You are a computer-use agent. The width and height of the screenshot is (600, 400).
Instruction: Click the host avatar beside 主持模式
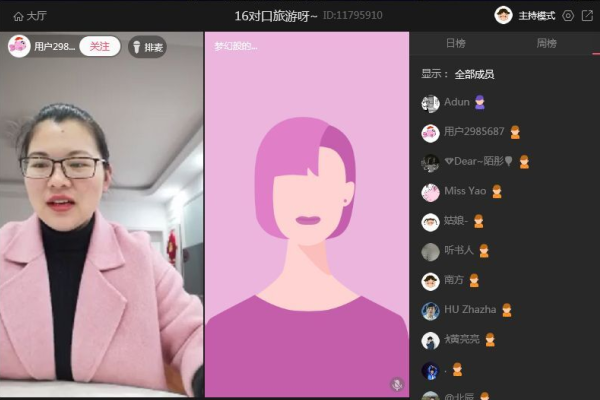[503, 15]
